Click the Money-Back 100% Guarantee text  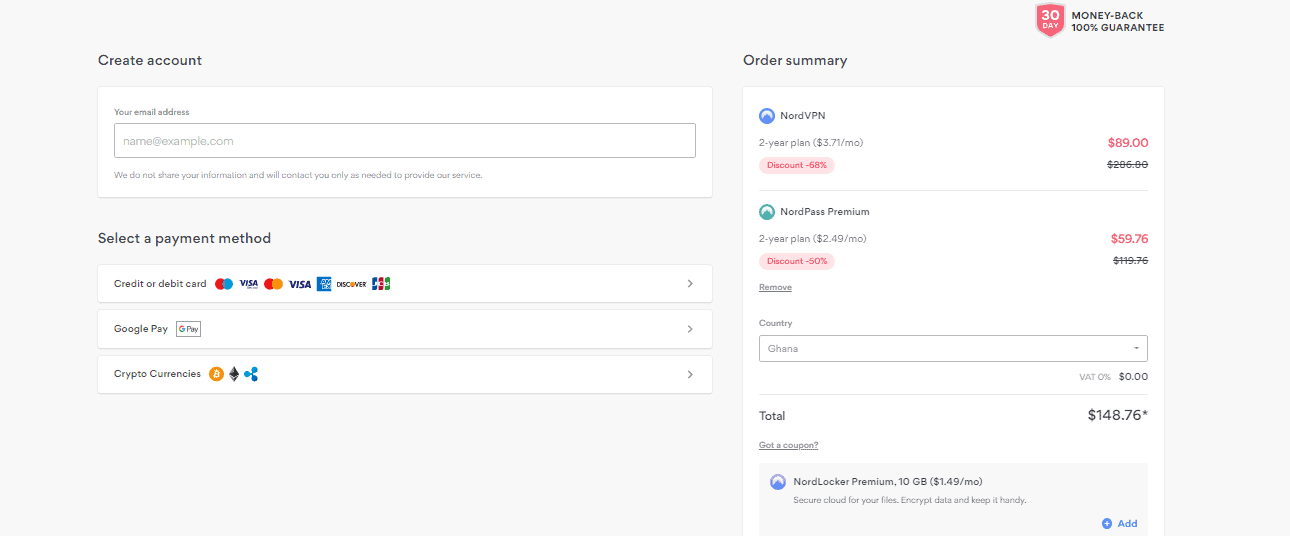click(1118, 22)
